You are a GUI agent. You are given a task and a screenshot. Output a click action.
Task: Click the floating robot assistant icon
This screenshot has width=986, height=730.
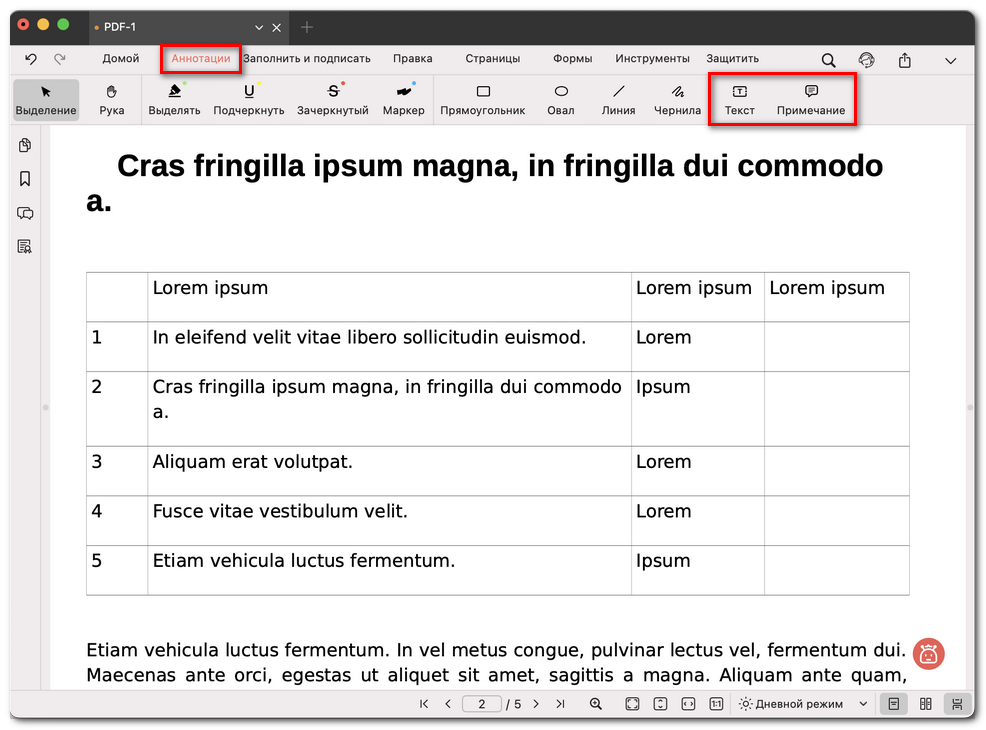(928, 654)
